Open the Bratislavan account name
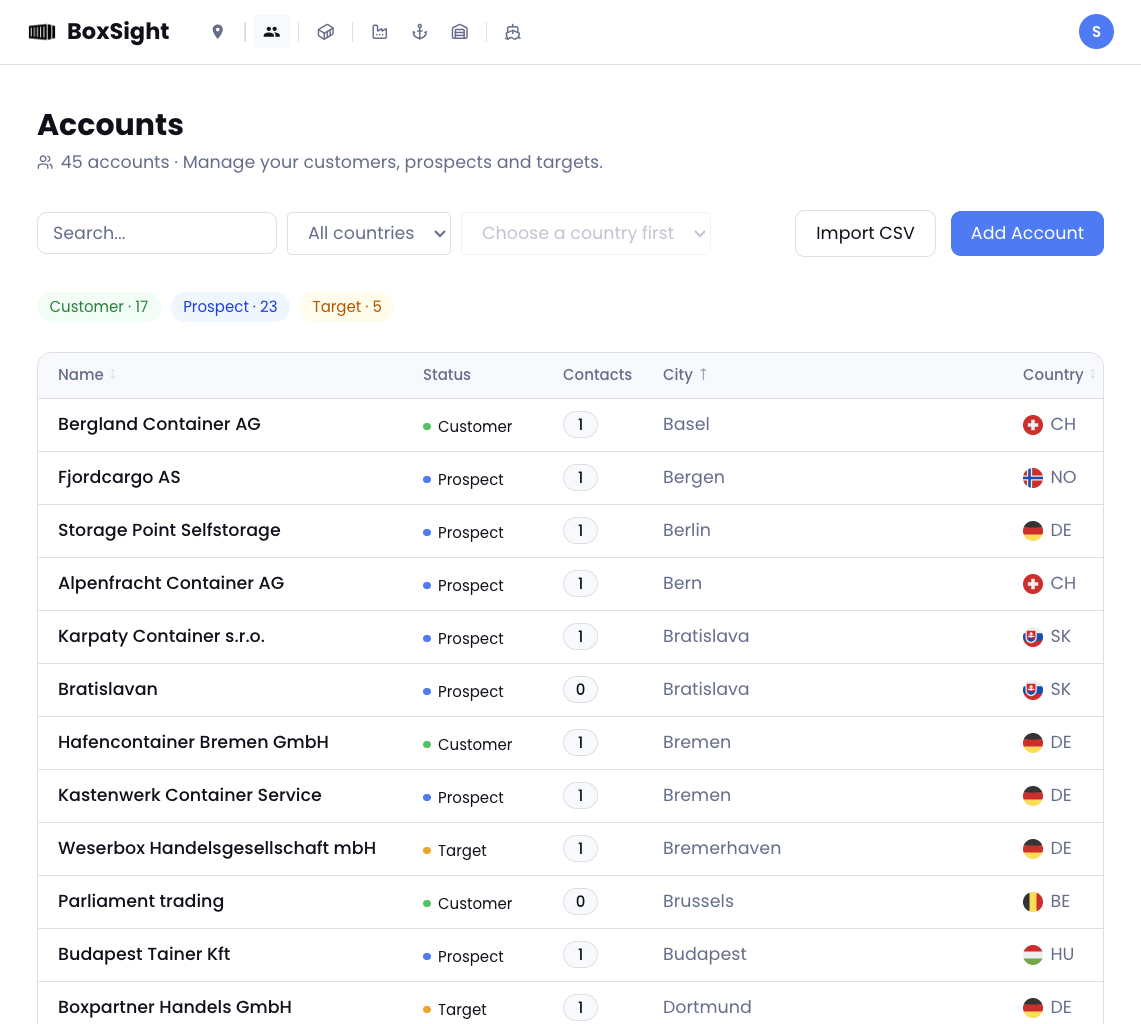Image resolution: width=1141 pixels, height=1024 pixels. click(x=108, y=689)
